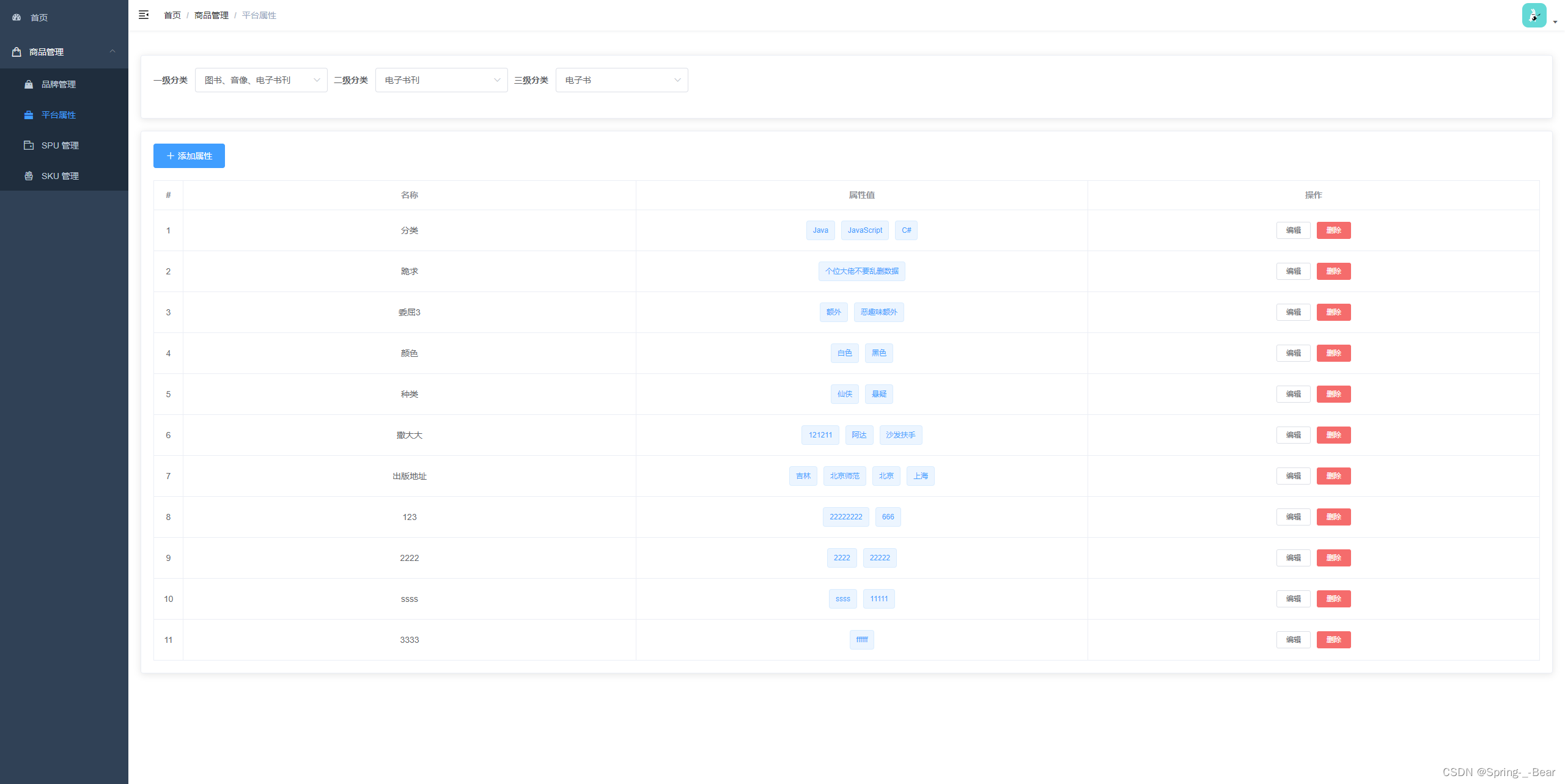Click 编辑 on the 分类 row

(x=1293, y=230)
